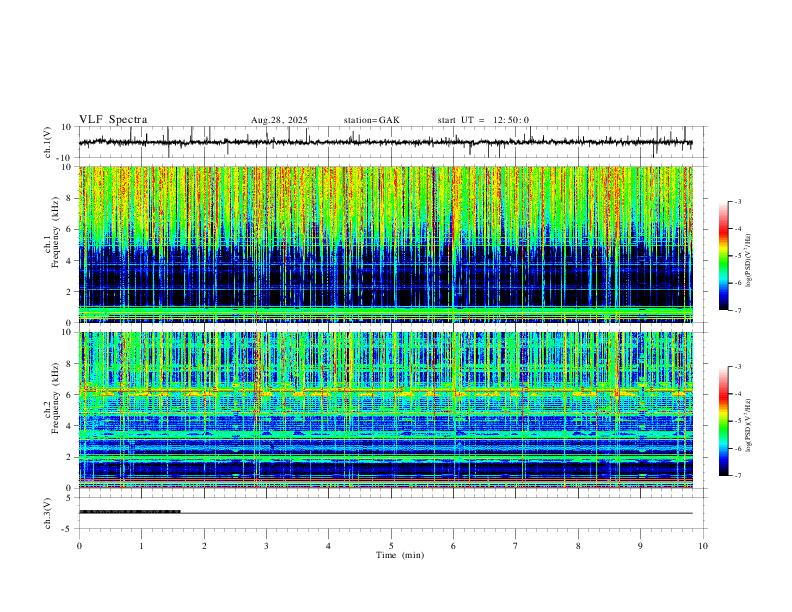Click the yellow 6 kHz band in ch.2
Screen dimensions: 792x612
[385, 392]
